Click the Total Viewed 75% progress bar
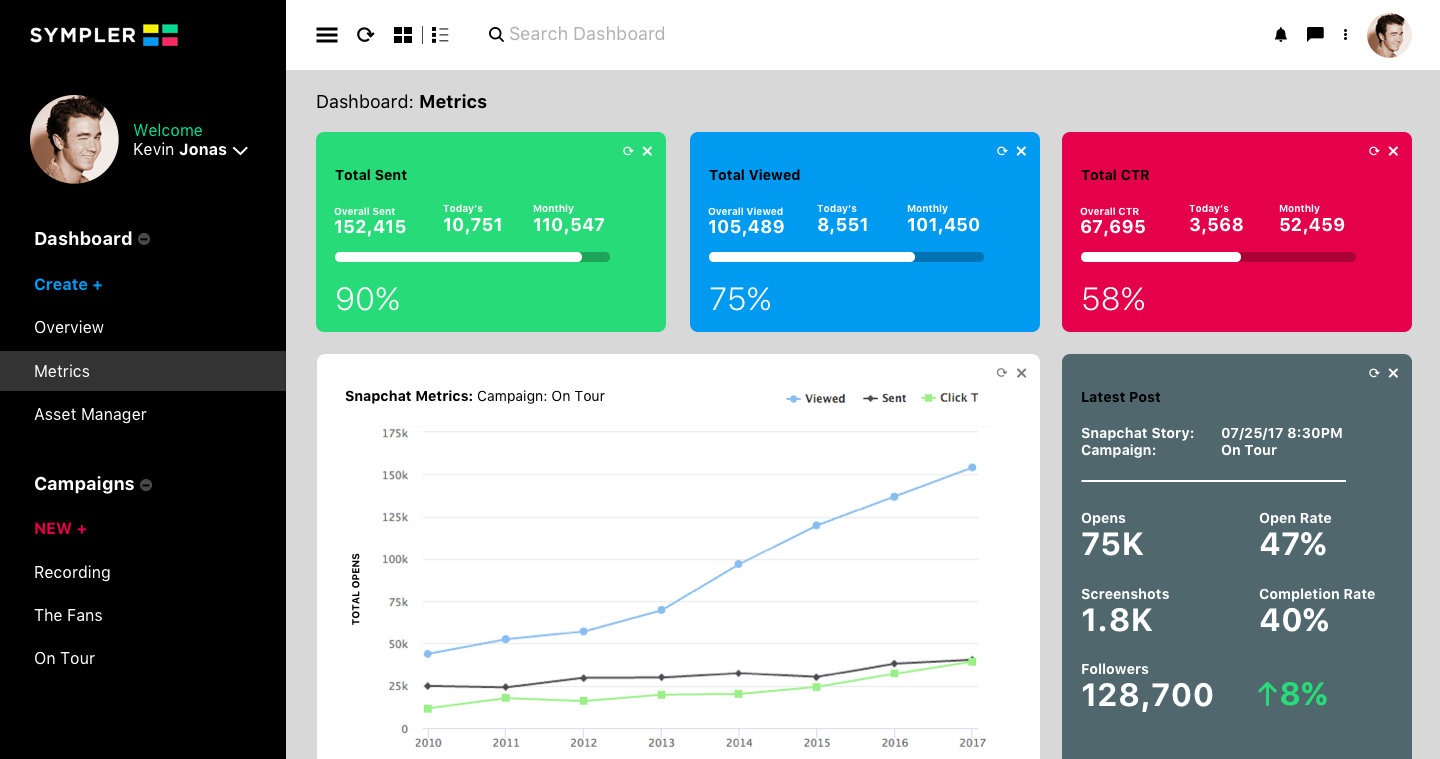The image size is (1440, 759). (846, 257)
